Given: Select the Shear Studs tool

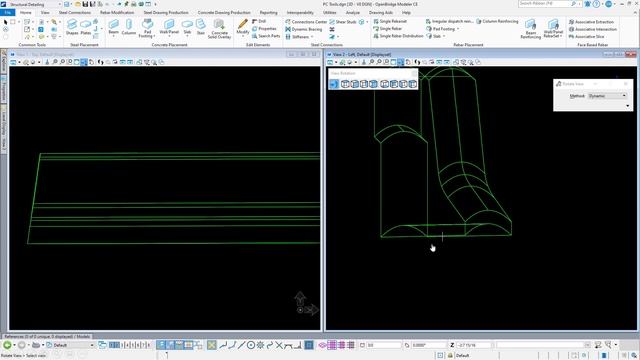Looking at the screenshot, I should point(343,22).
